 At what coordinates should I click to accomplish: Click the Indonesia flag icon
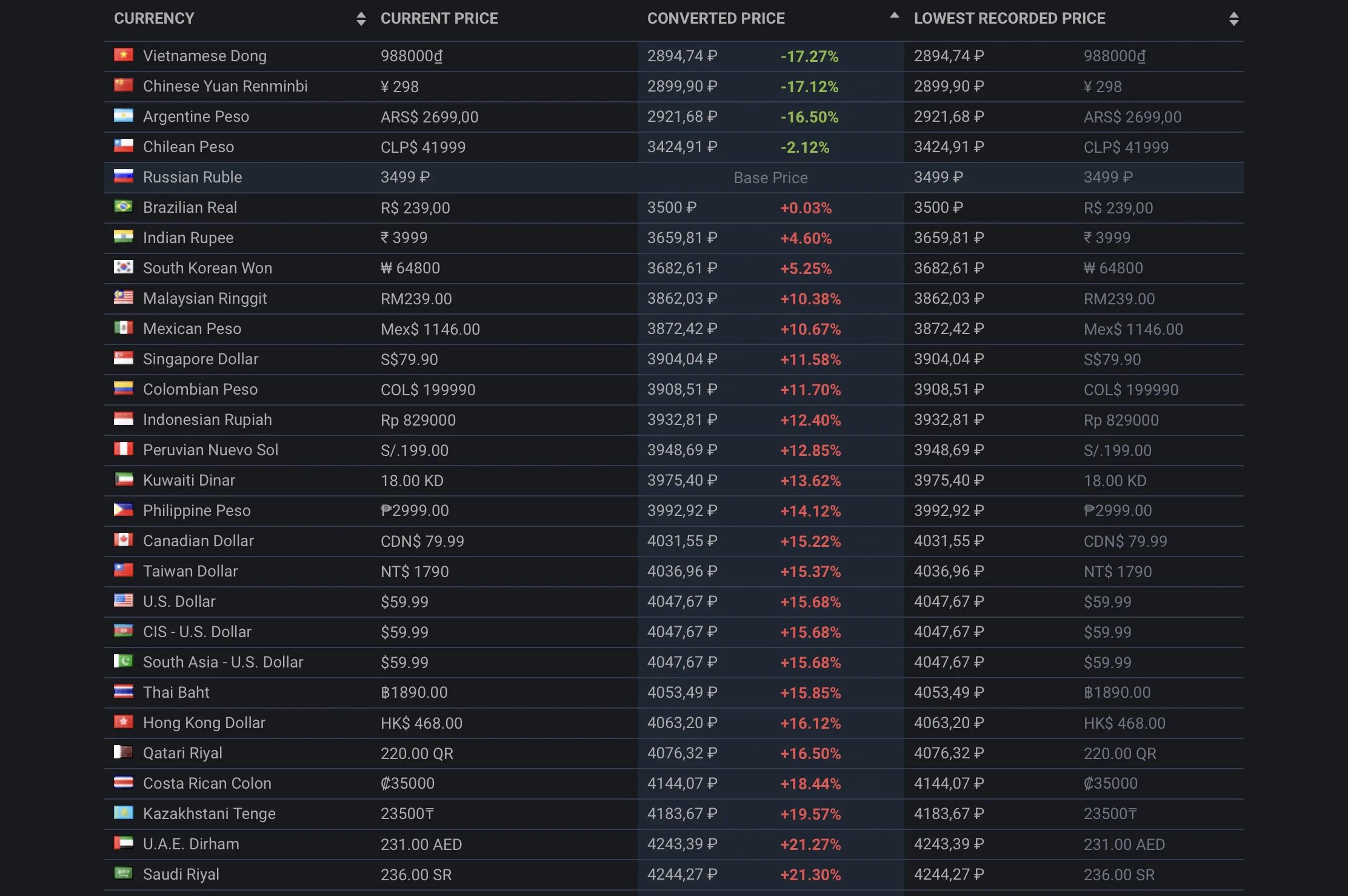[x=124, y=419]
